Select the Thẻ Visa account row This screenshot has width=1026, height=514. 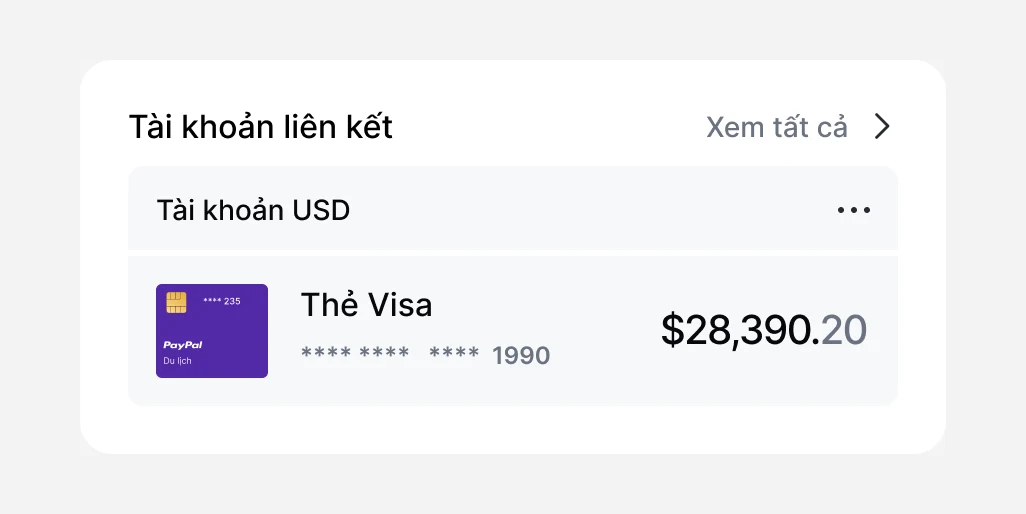click(x=513, y=331)
